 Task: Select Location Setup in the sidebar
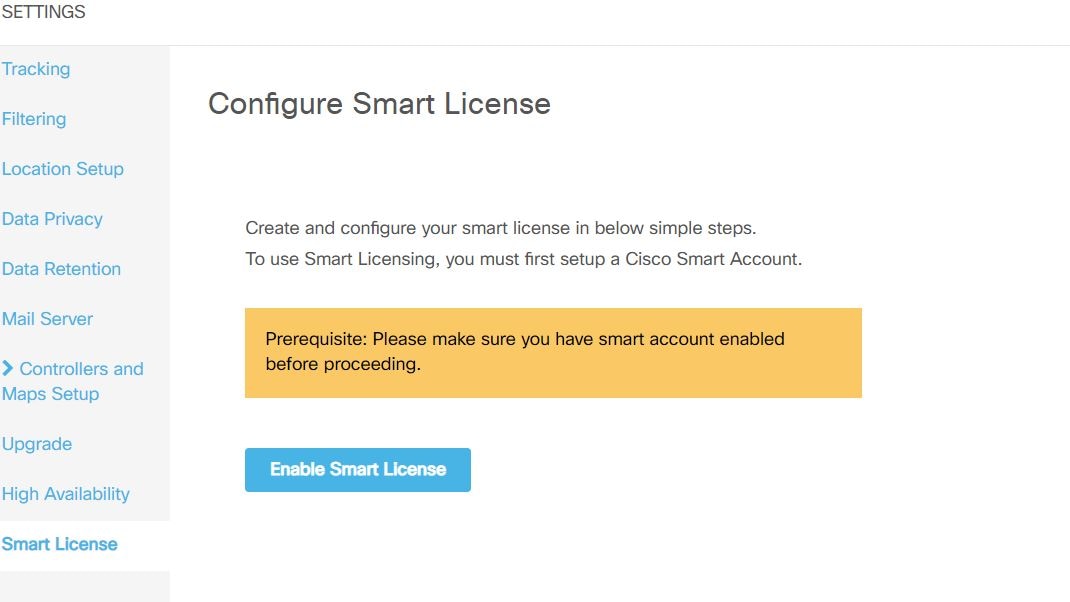[x=63, y=169]
